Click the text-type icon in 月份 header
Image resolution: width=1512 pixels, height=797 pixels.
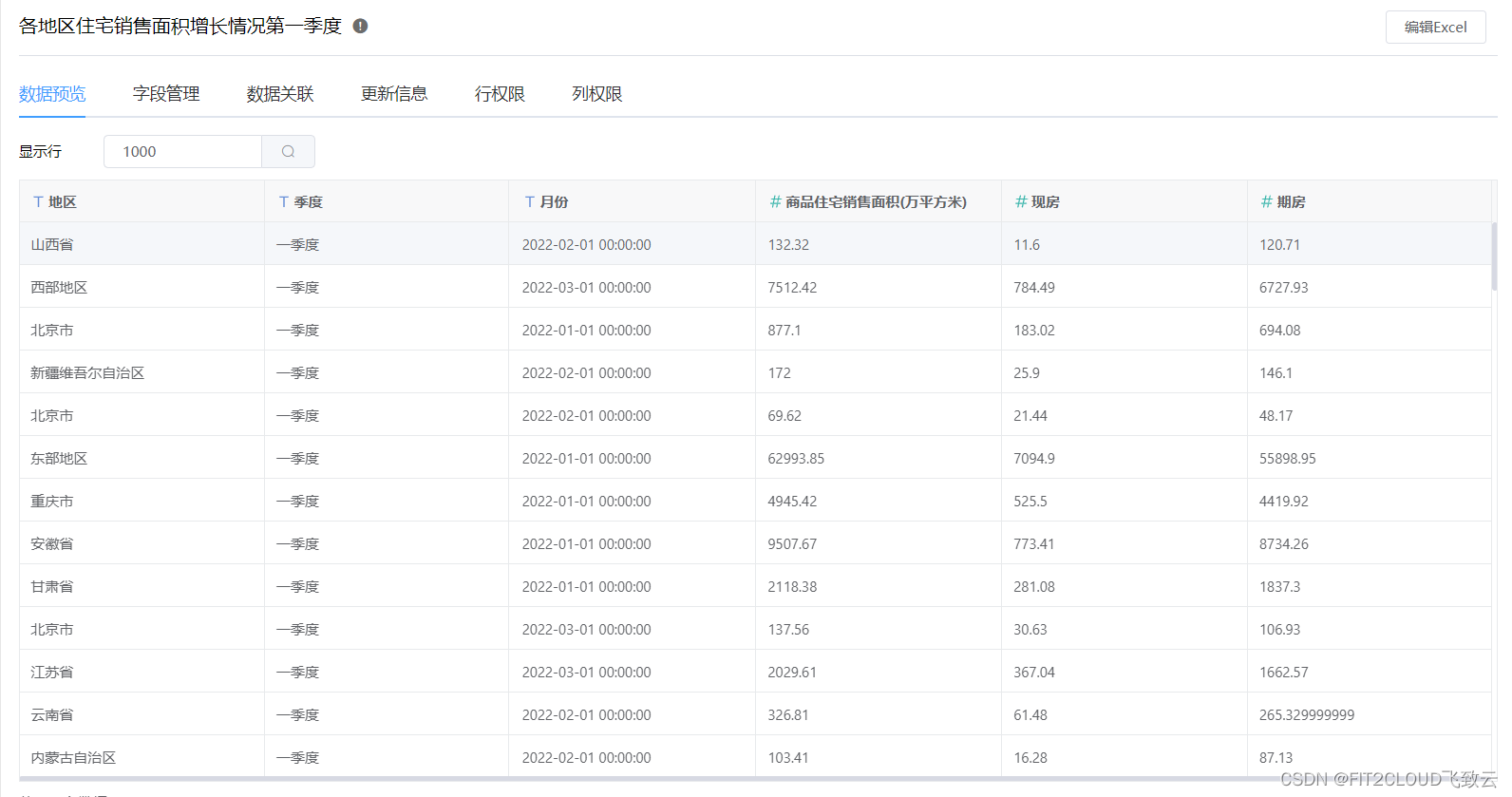530,201
